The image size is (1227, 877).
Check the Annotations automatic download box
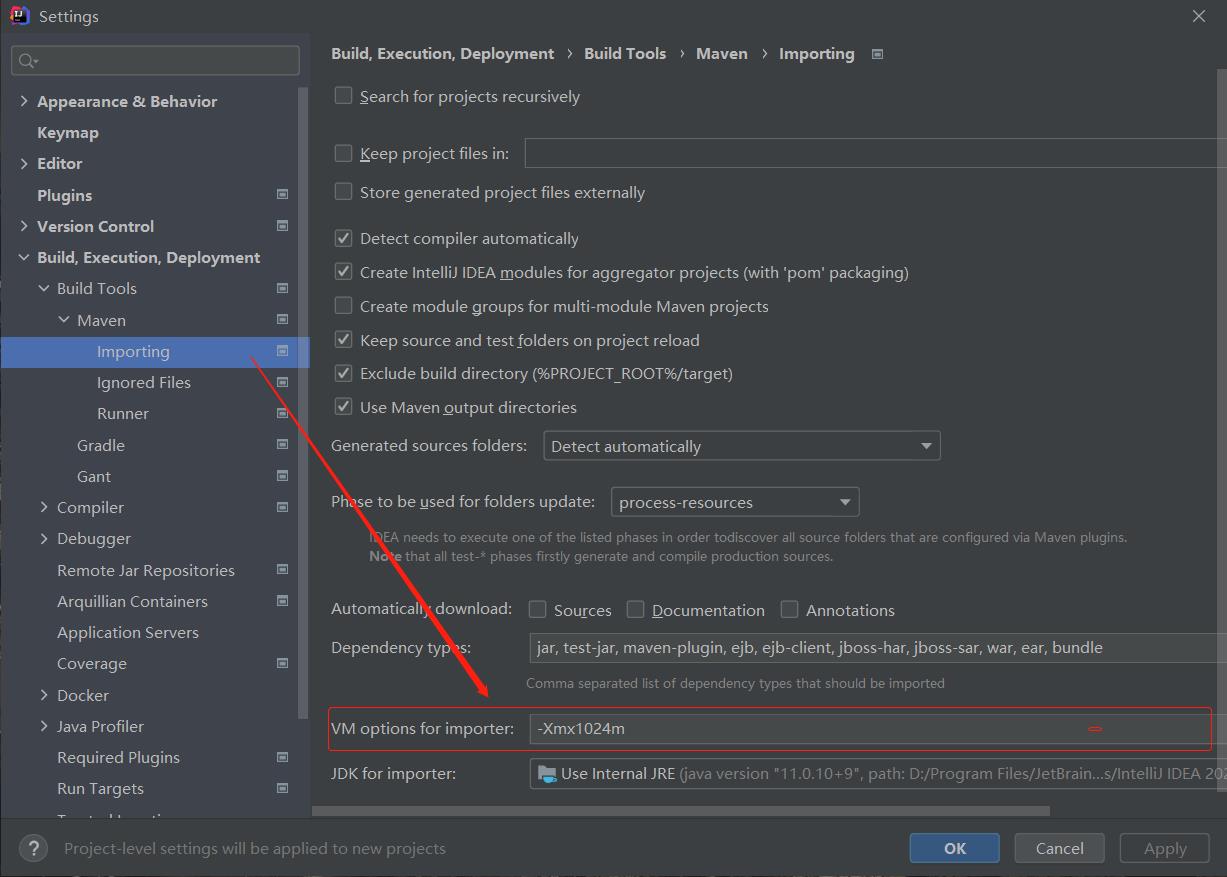[x=789, y=609]
